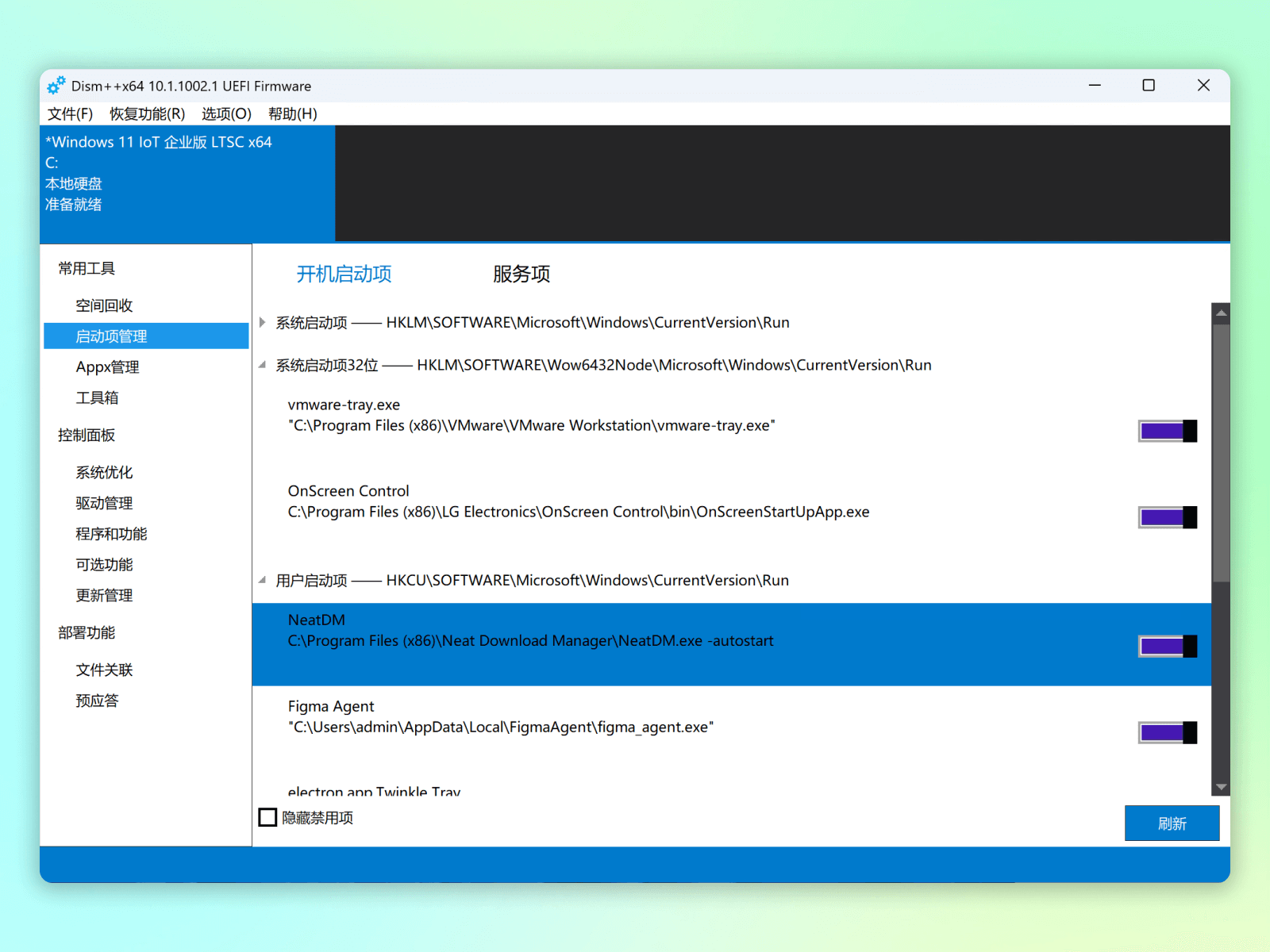Expand the 系统启动项 HKLM Run group
Image resolution: width=1270 pixels, height=952 pixels.
click(x=263, y=322)
